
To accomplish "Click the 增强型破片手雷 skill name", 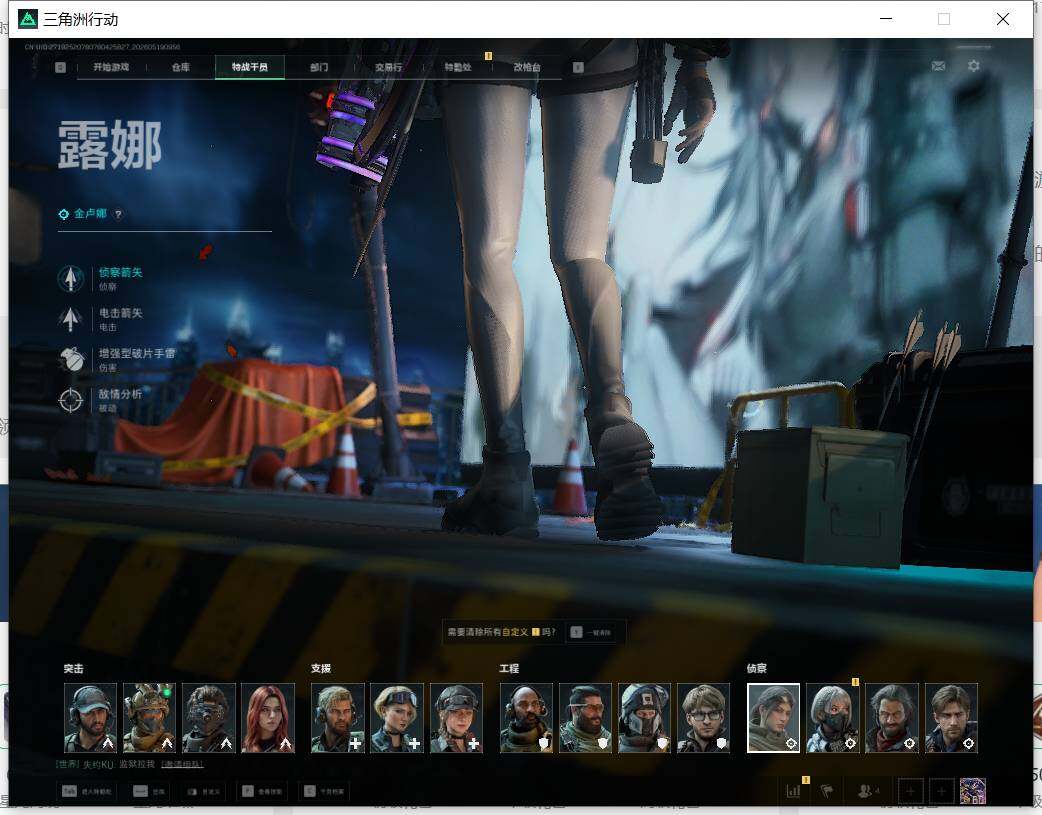I will pos(137,354).
